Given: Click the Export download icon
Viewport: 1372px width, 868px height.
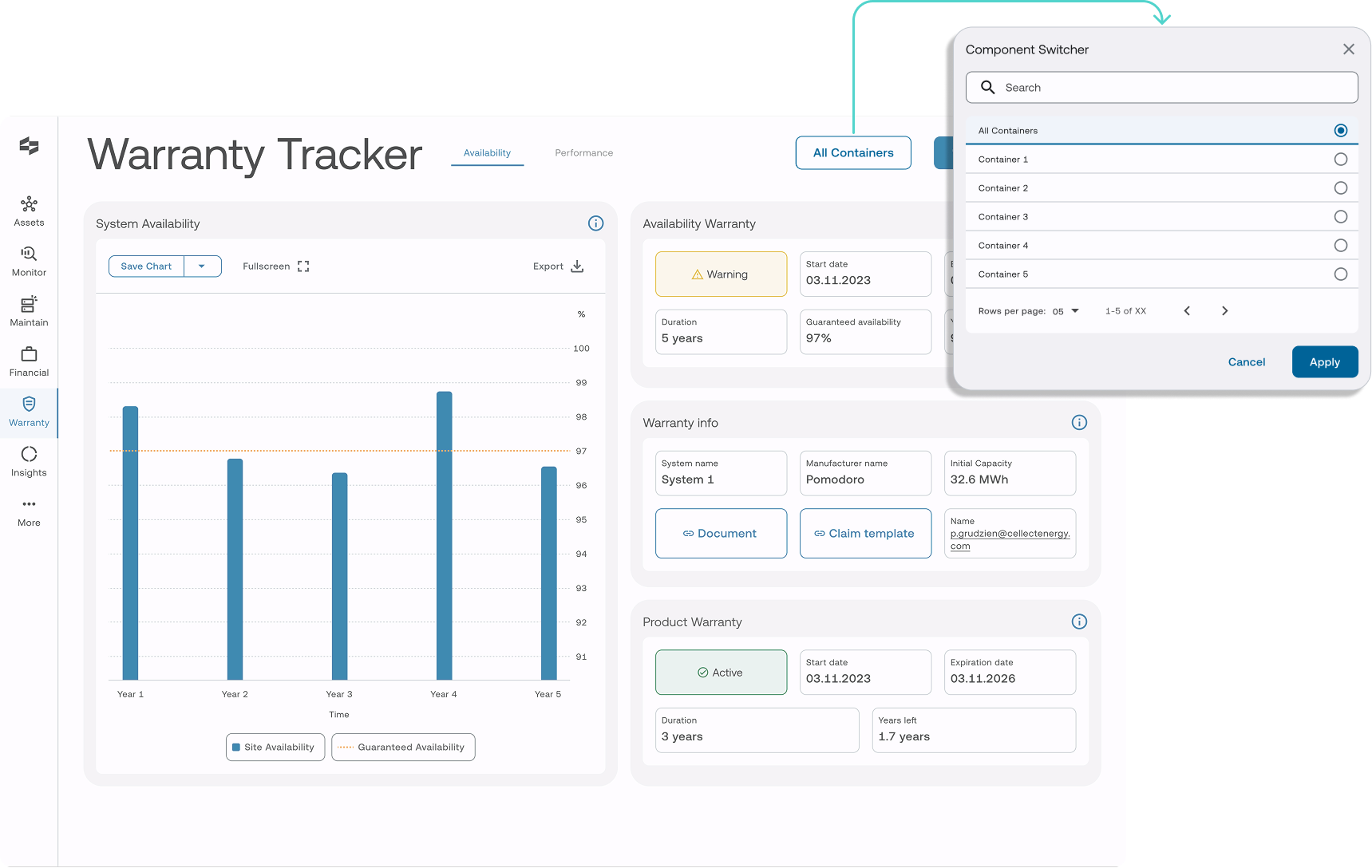Looking at the screenshot, I should 577,266.
